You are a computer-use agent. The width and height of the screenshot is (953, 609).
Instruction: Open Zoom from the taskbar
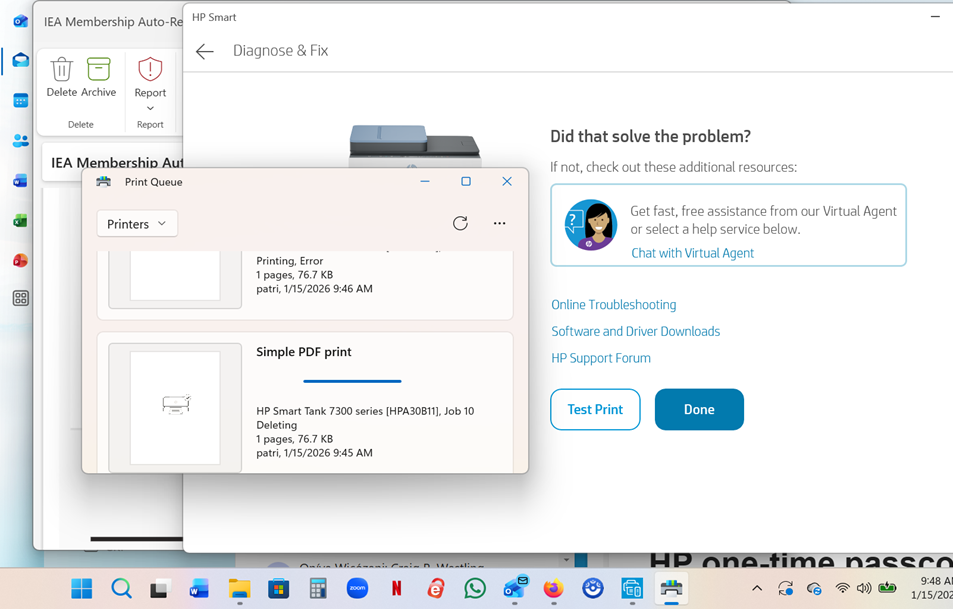click(x=357, y=588)
